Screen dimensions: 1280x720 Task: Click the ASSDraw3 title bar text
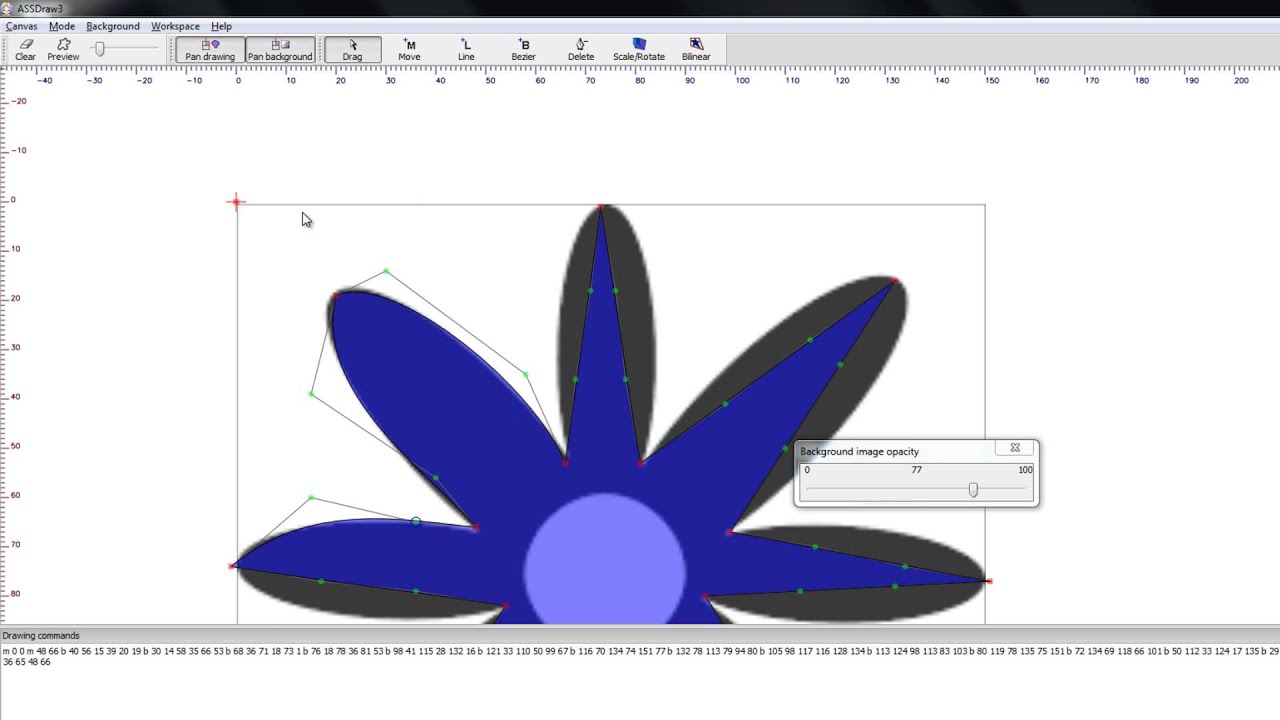click(x=39, y=9)
